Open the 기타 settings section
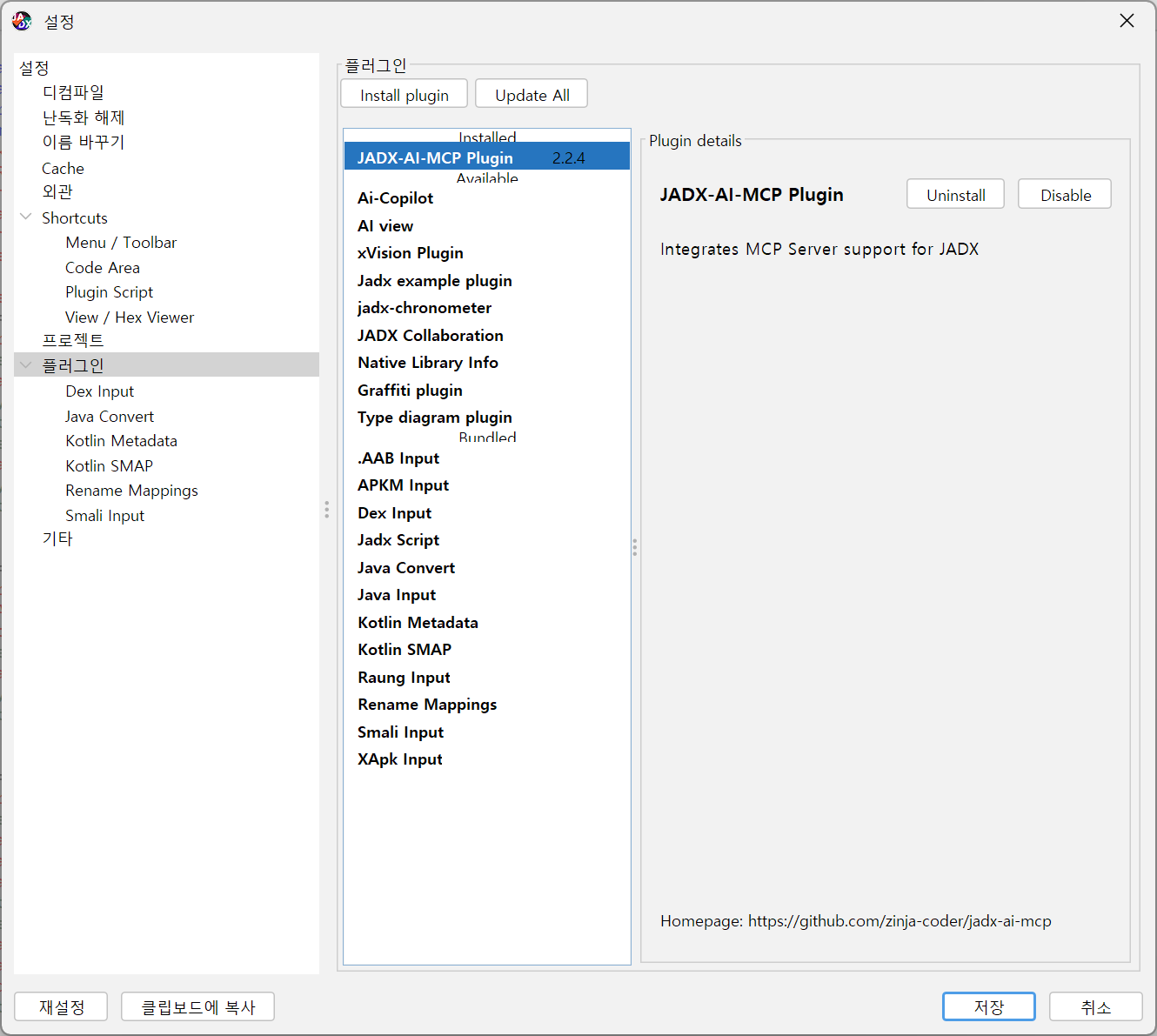 click(x=57, y=539)
